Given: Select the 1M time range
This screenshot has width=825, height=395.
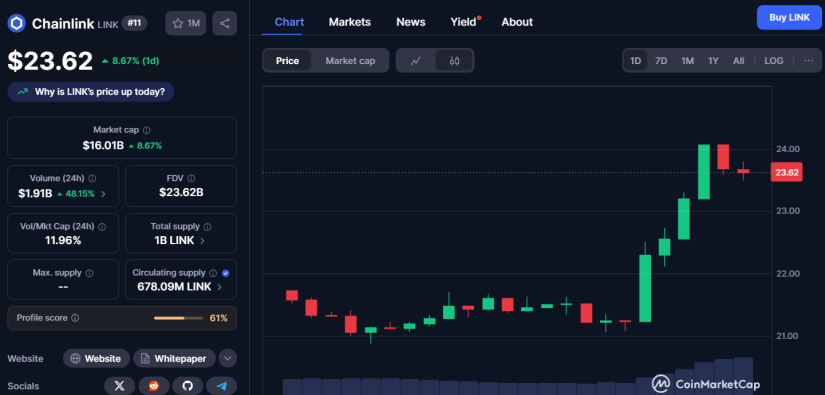Looking at the screenshot, I should 687,60.
